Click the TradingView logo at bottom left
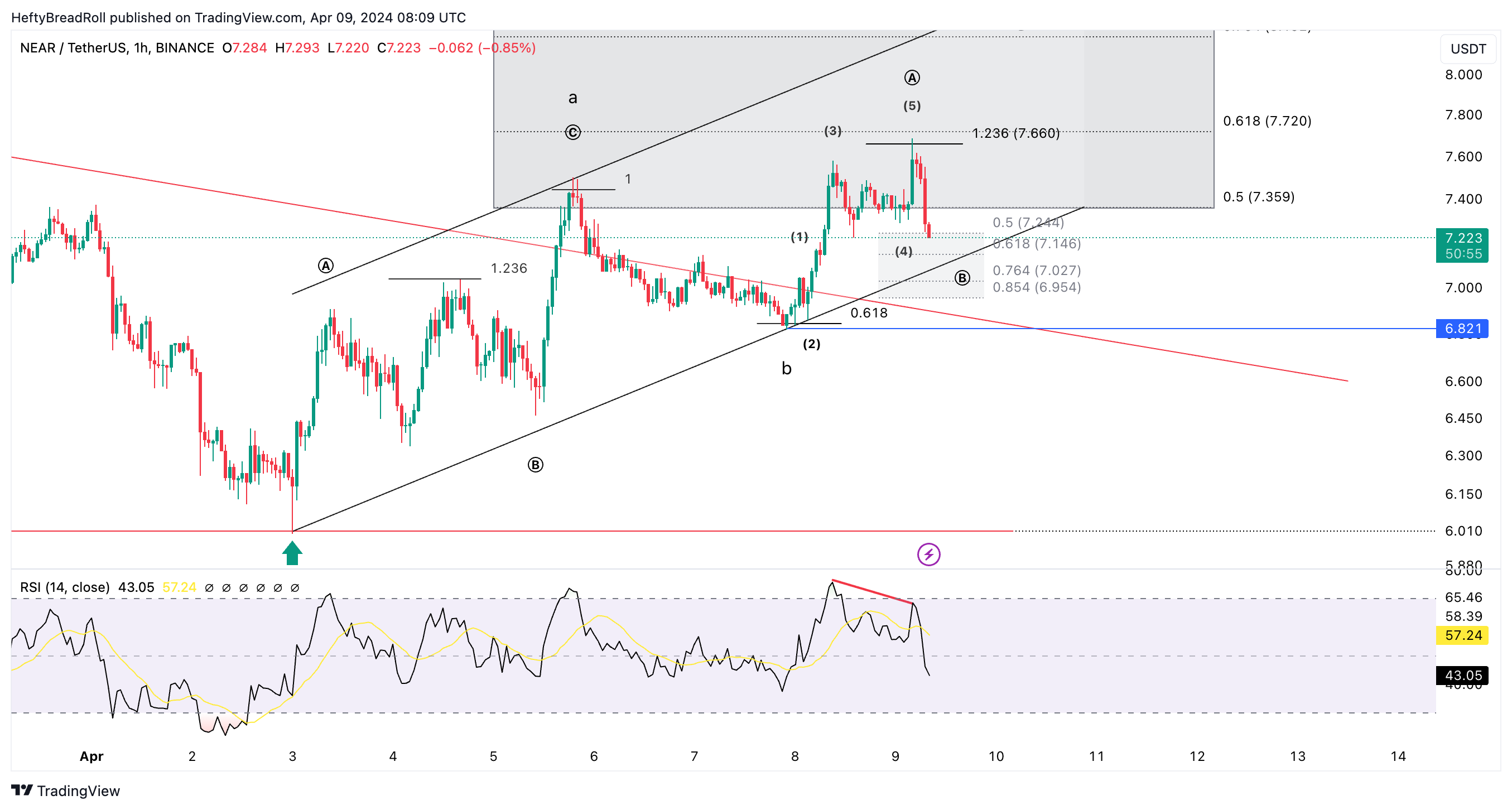Image resolution: width=1512 pixels, height=810 pixels. tap(66, 790)
